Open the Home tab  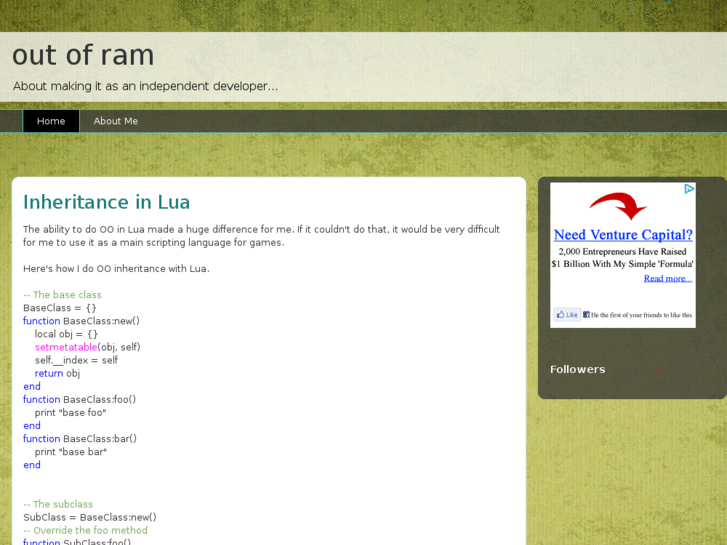pyautogui.click(x=51, y=121)
